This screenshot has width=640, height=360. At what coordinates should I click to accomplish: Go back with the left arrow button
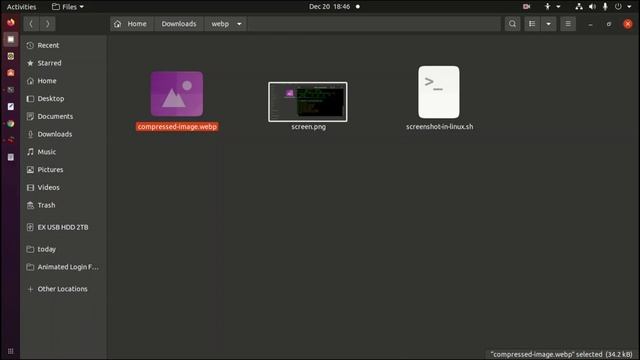tap(31, 24)
